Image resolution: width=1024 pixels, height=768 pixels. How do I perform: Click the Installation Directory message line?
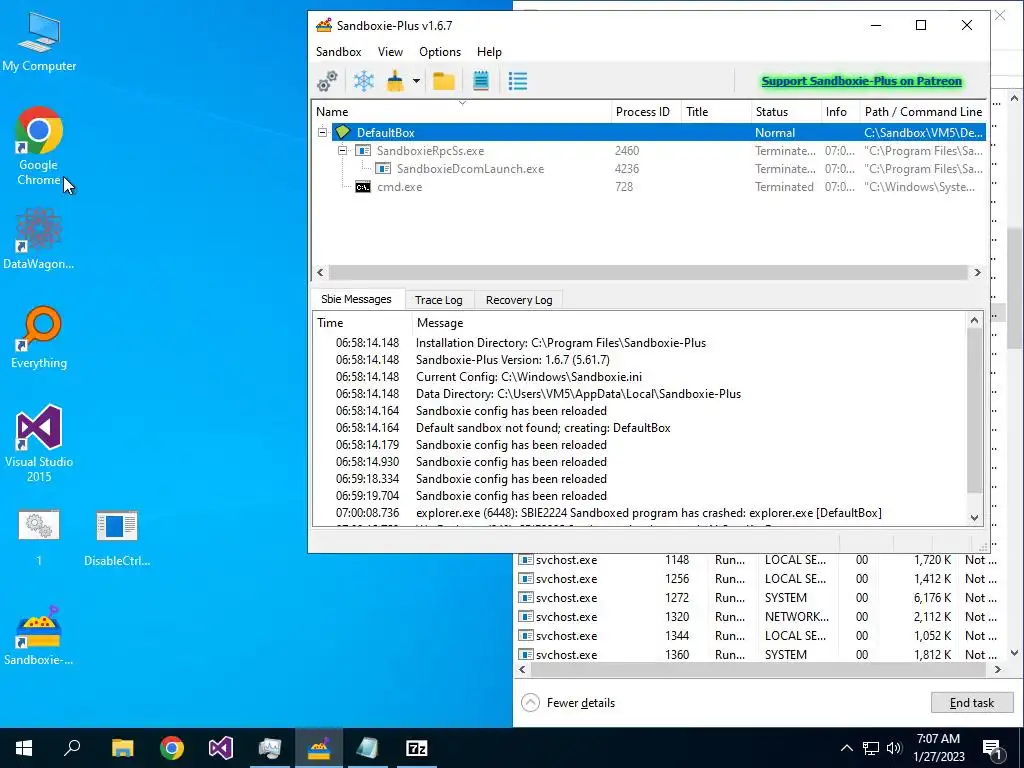click(x=639, y=343)
